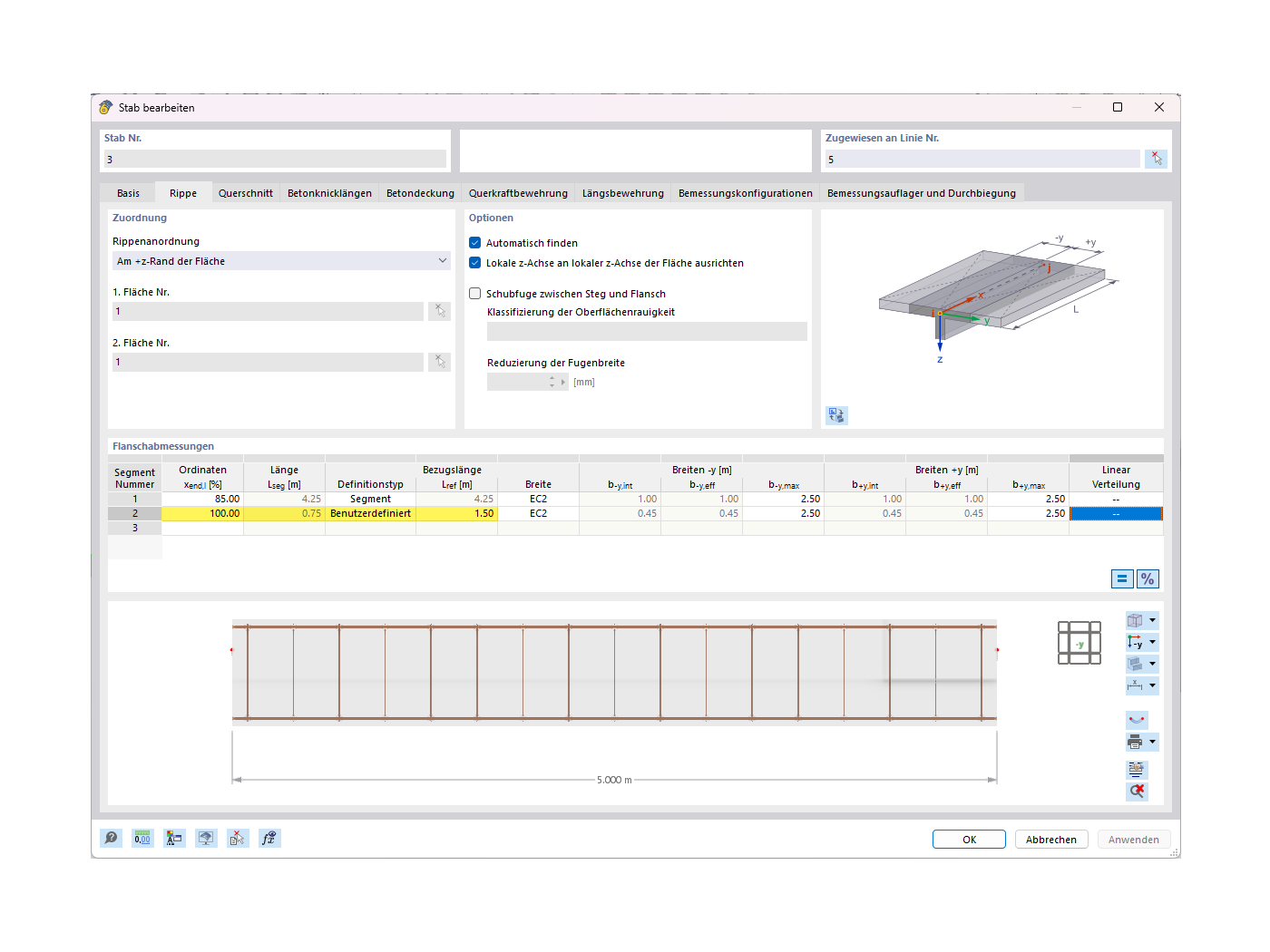Viewport: 1270px width, 952px height.
Task: Click the 5.000 m dimension label
Action: click(614, 780)
